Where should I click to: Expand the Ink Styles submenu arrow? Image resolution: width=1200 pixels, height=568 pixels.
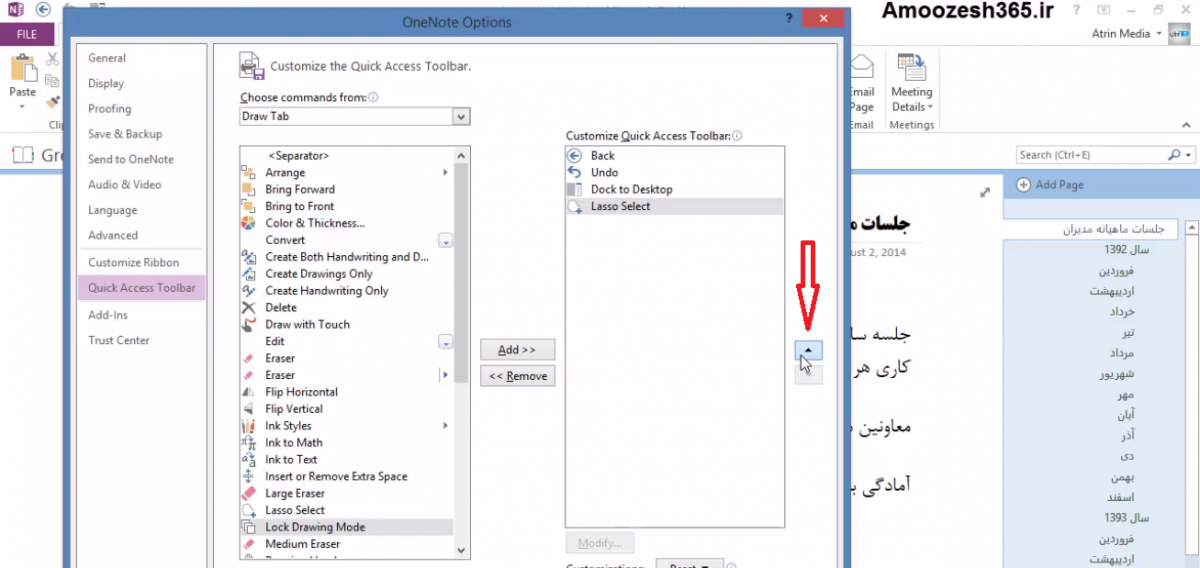tap(445, 426)
